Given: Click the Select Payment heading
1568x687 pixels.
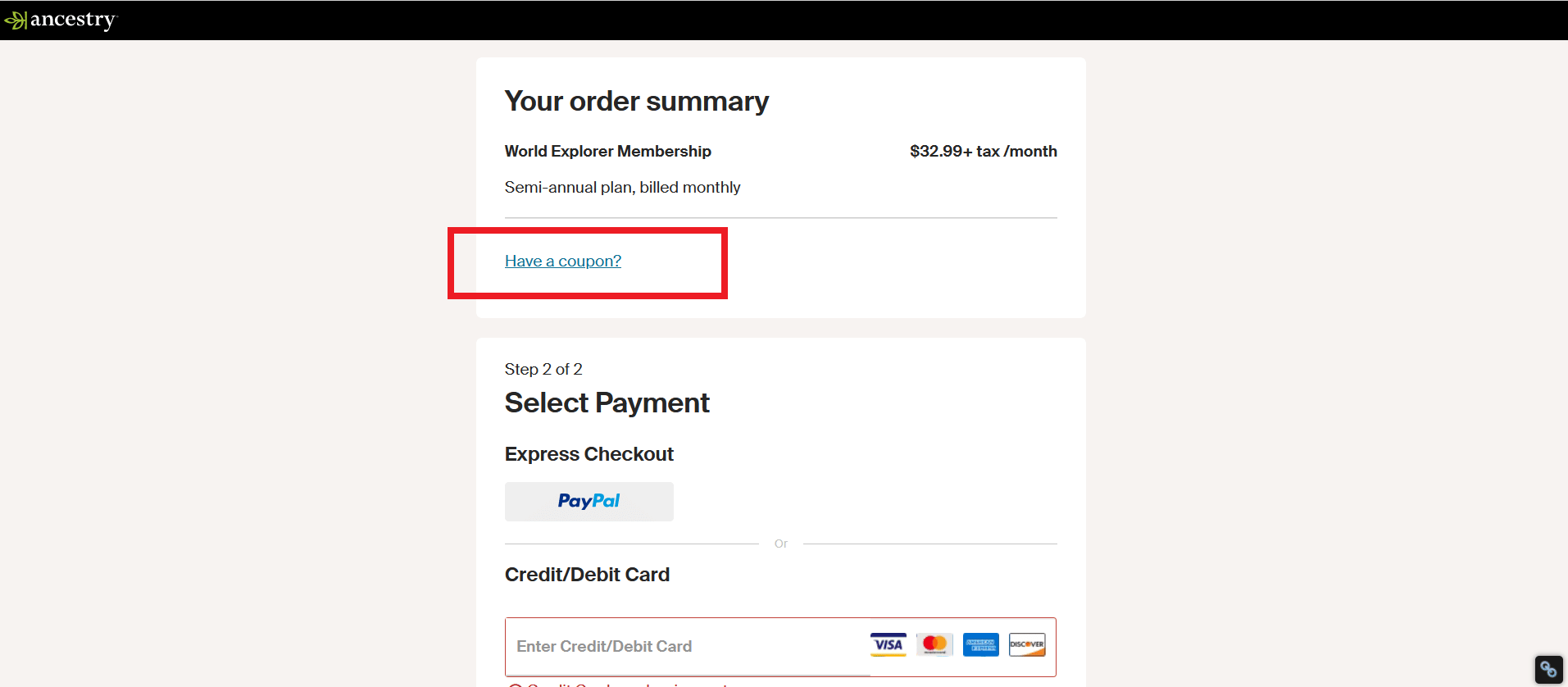Looking at the screenshot, I should [x=607, y=403].
